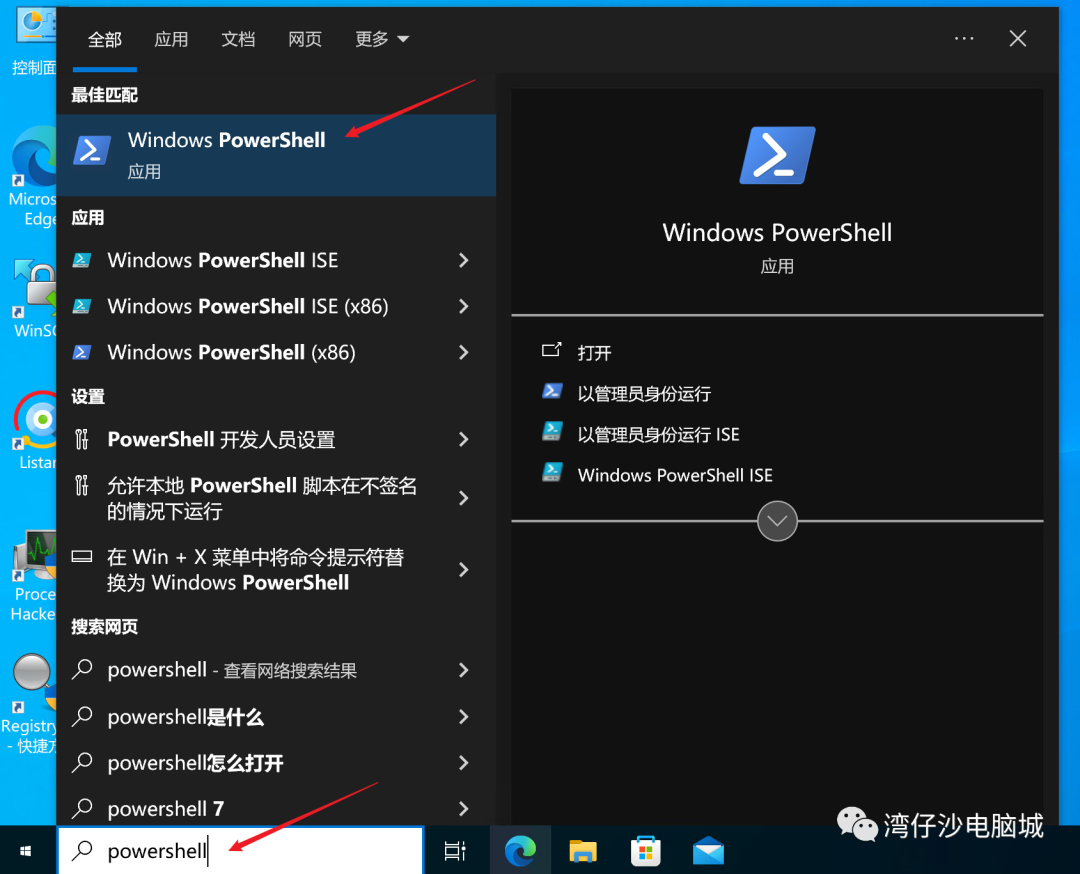Expand the Win + X 菜单 setting arrow

(464, 570)
